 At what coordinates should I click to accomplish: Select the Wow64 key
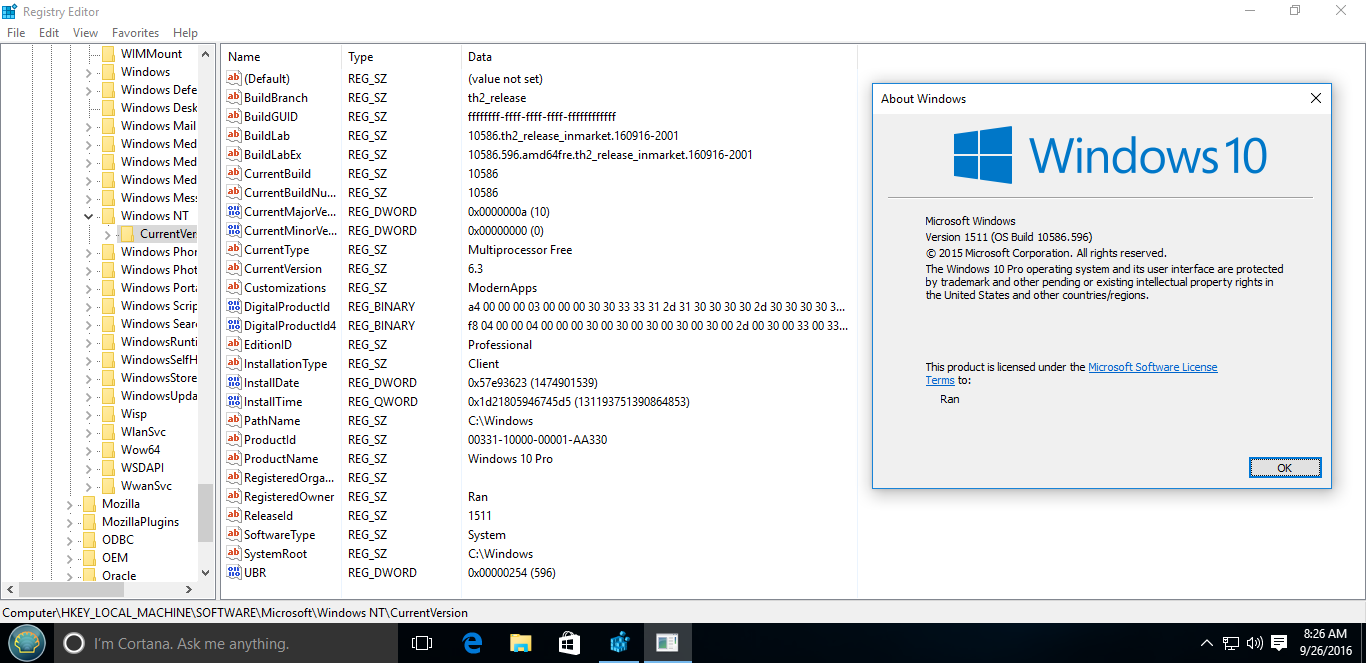click(x=140, y=450)
